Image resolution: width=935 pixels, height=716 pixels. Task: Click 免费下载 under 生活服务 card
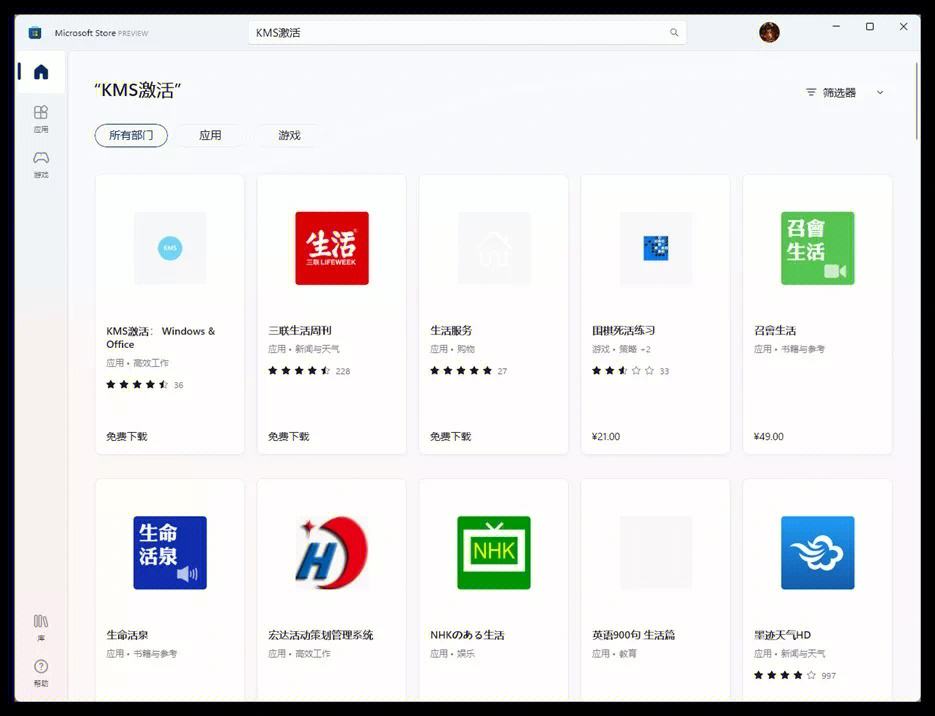451,436
